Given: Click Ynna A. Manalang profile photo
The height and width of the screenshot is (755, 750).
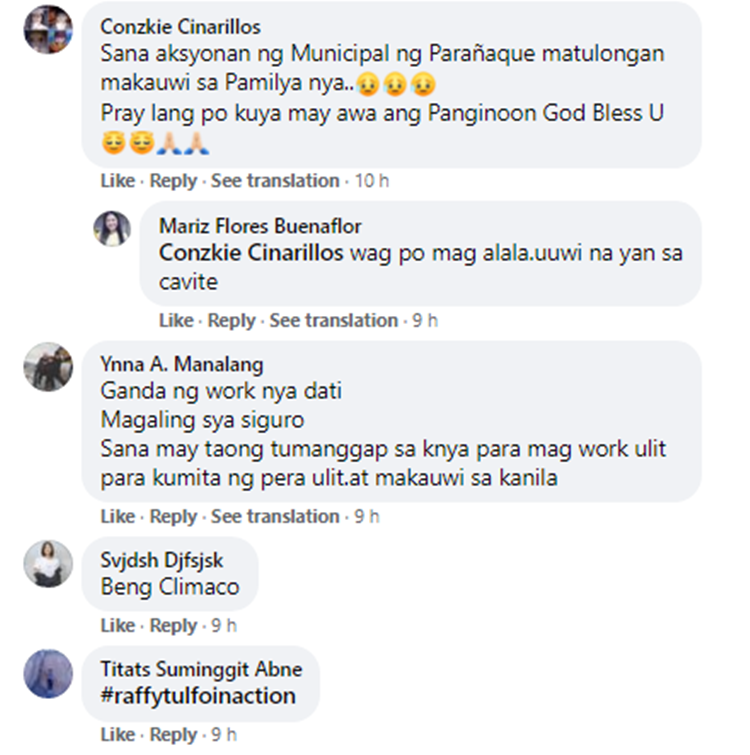Looking at the screenshot, I should coord(48,367).
